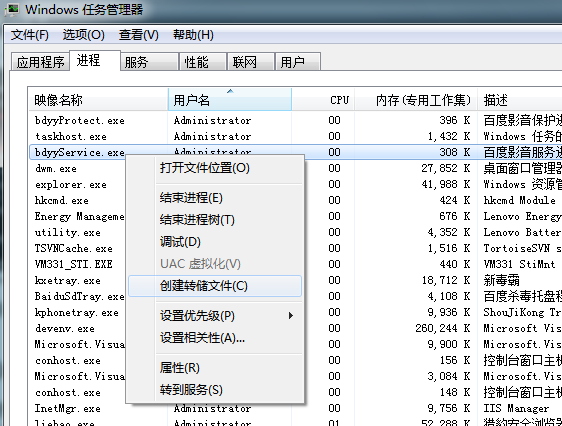Switch to the 应用程序 tab

[40, 62]
